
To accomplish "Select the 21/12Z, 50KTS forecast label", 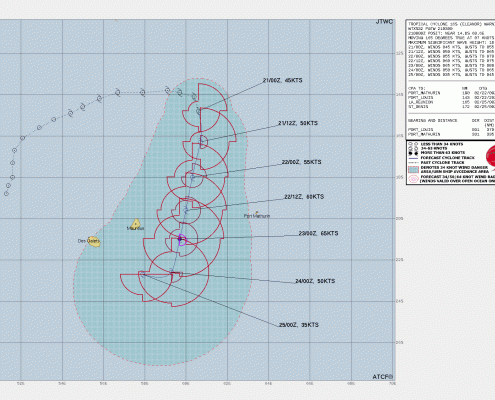I will pos(298,123).
